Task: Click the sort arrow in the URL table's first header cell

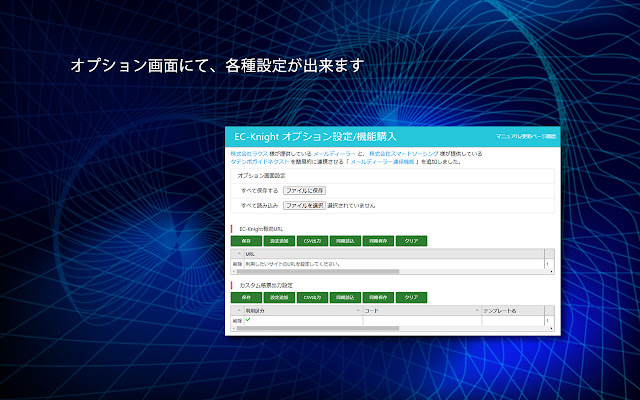Action: [239, 253]
